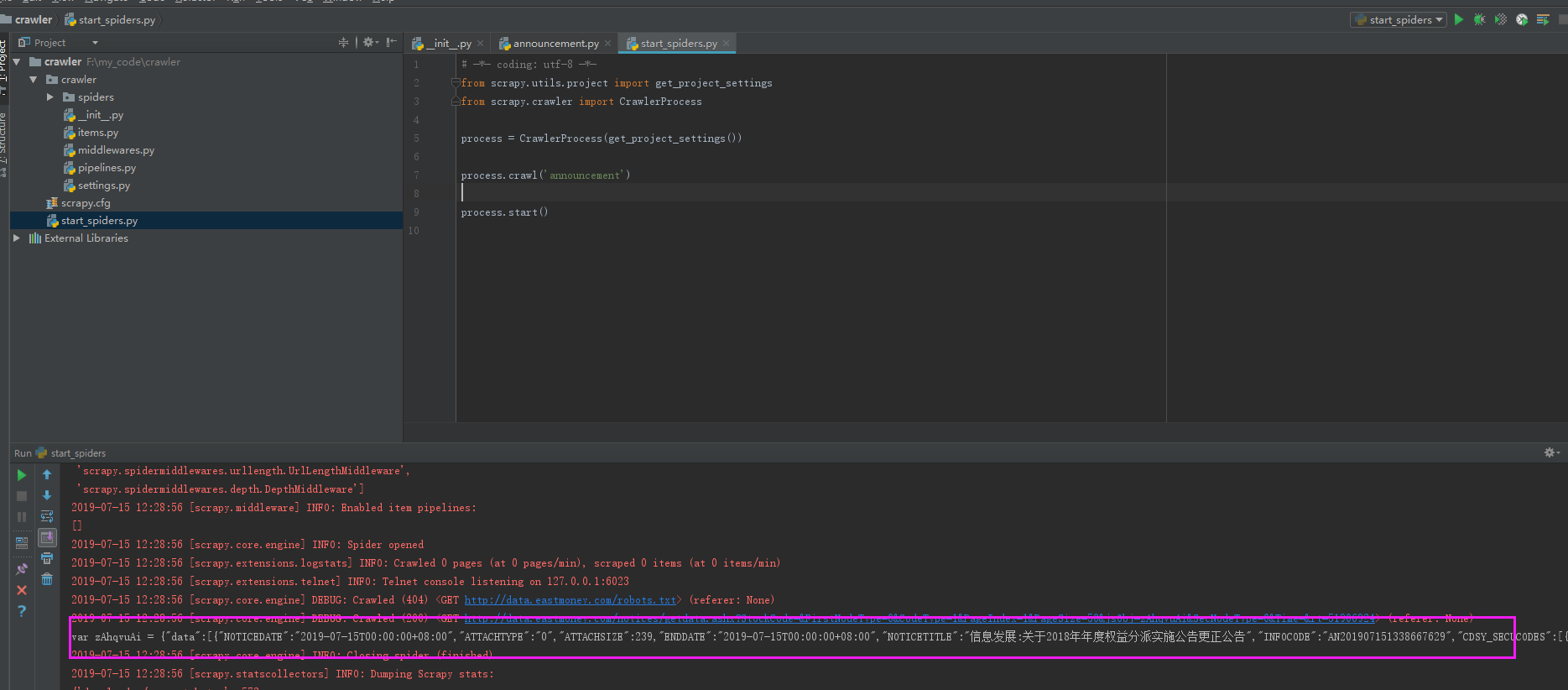The height and width of the screenshot is (690, 1568).
Task: Run start_spiders from top toolbar
Action: click(1459, 19)
